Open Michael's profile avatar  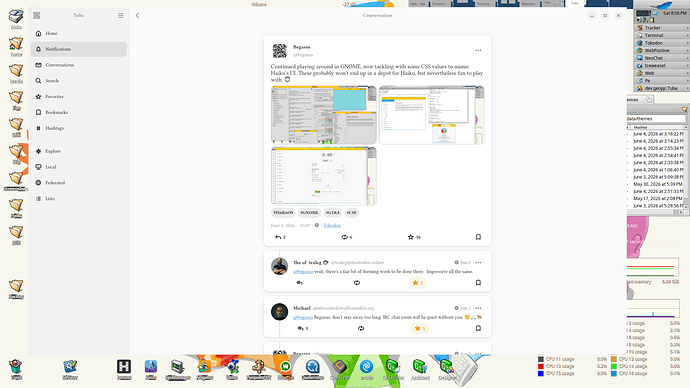[x=279, y=312]
